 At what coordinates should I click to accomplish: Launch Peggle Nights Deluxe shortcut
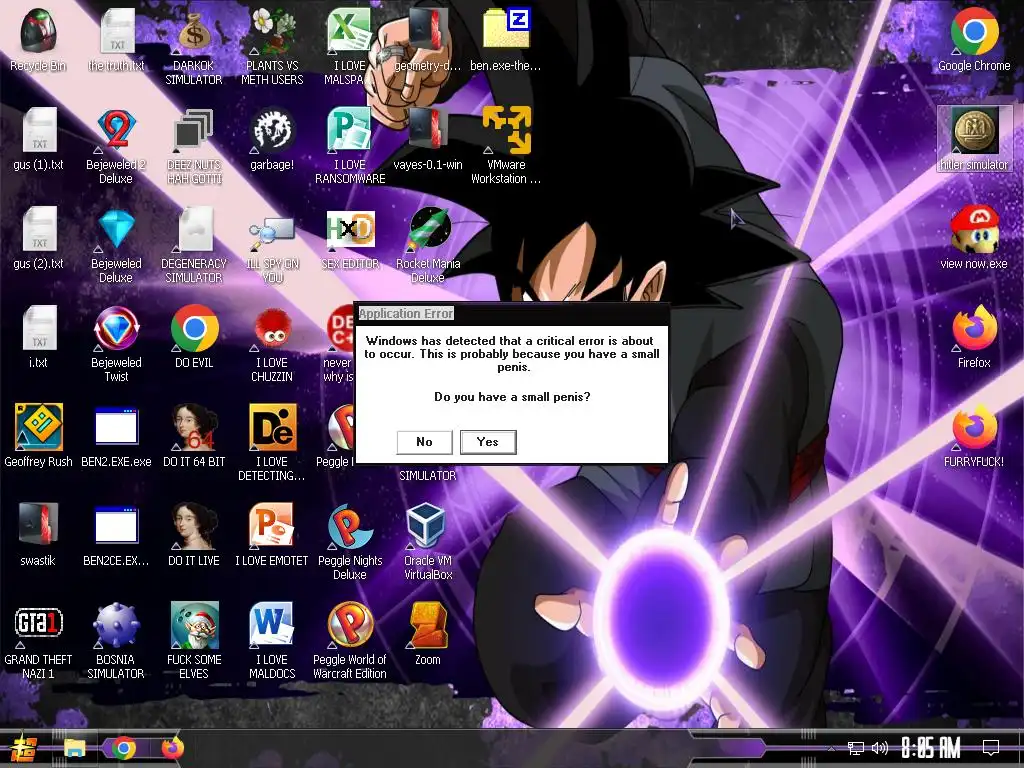click(350, 541)
